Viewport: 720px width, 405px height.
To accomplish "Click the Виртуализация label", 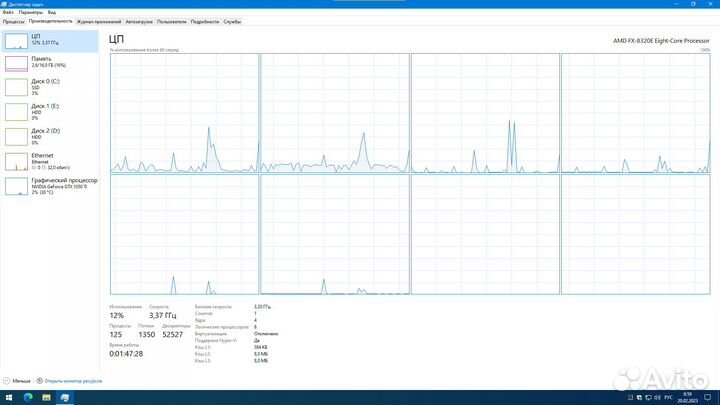I will click(211, 334).
